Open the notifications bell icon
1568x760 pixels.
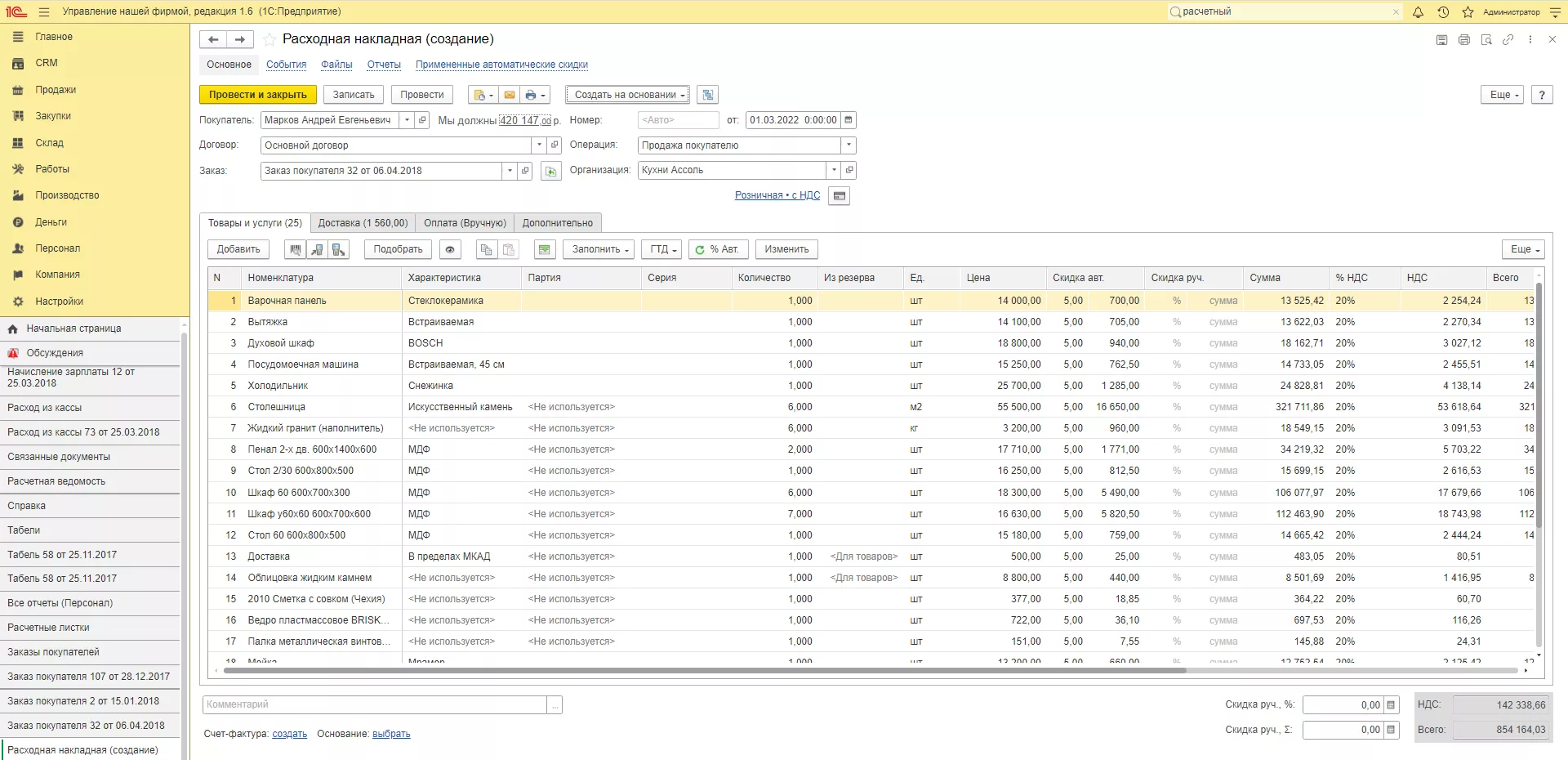tap(1418, 12)
